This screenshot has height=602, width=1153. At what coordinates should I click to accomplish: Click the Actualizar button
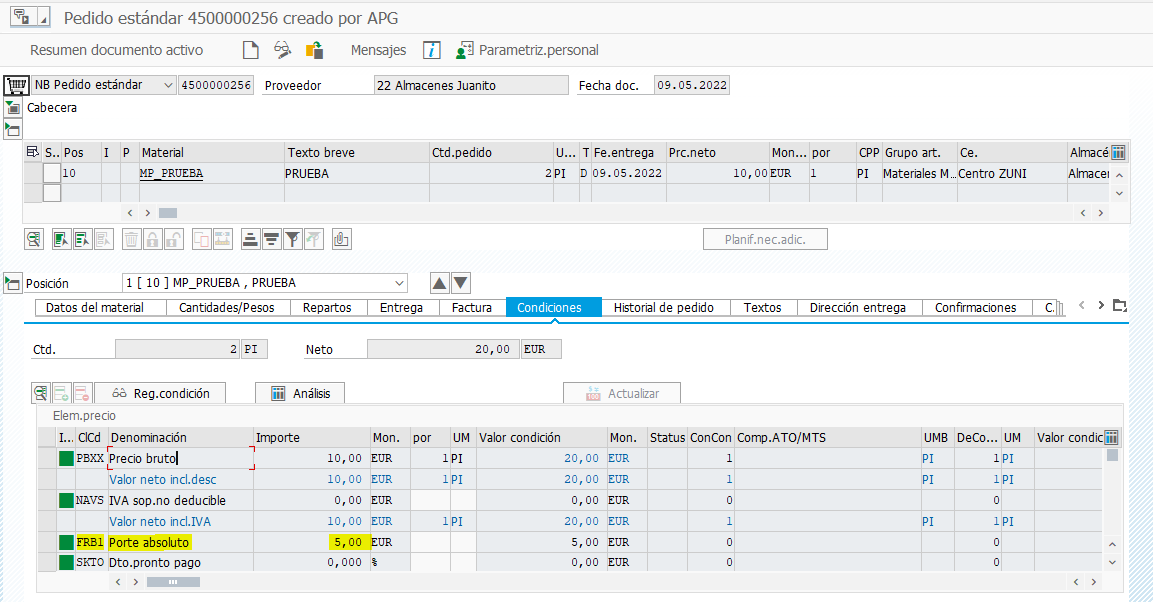[x=622, y=393]
